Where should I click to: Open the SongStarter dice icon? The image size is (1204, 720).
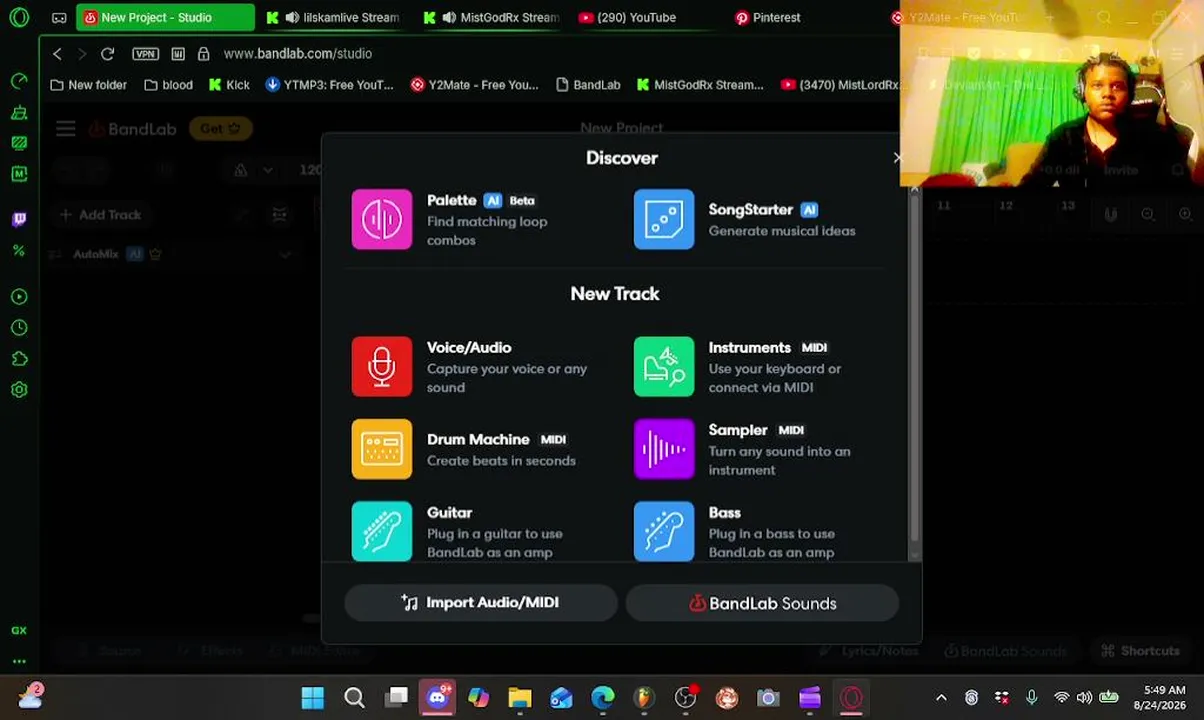(664, 219)
